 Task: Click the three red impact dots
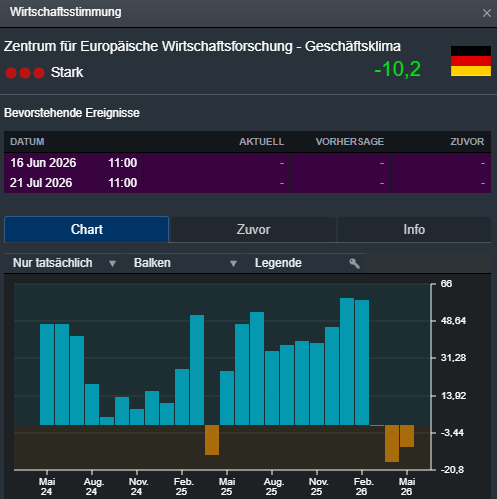(x=25, y=73)
